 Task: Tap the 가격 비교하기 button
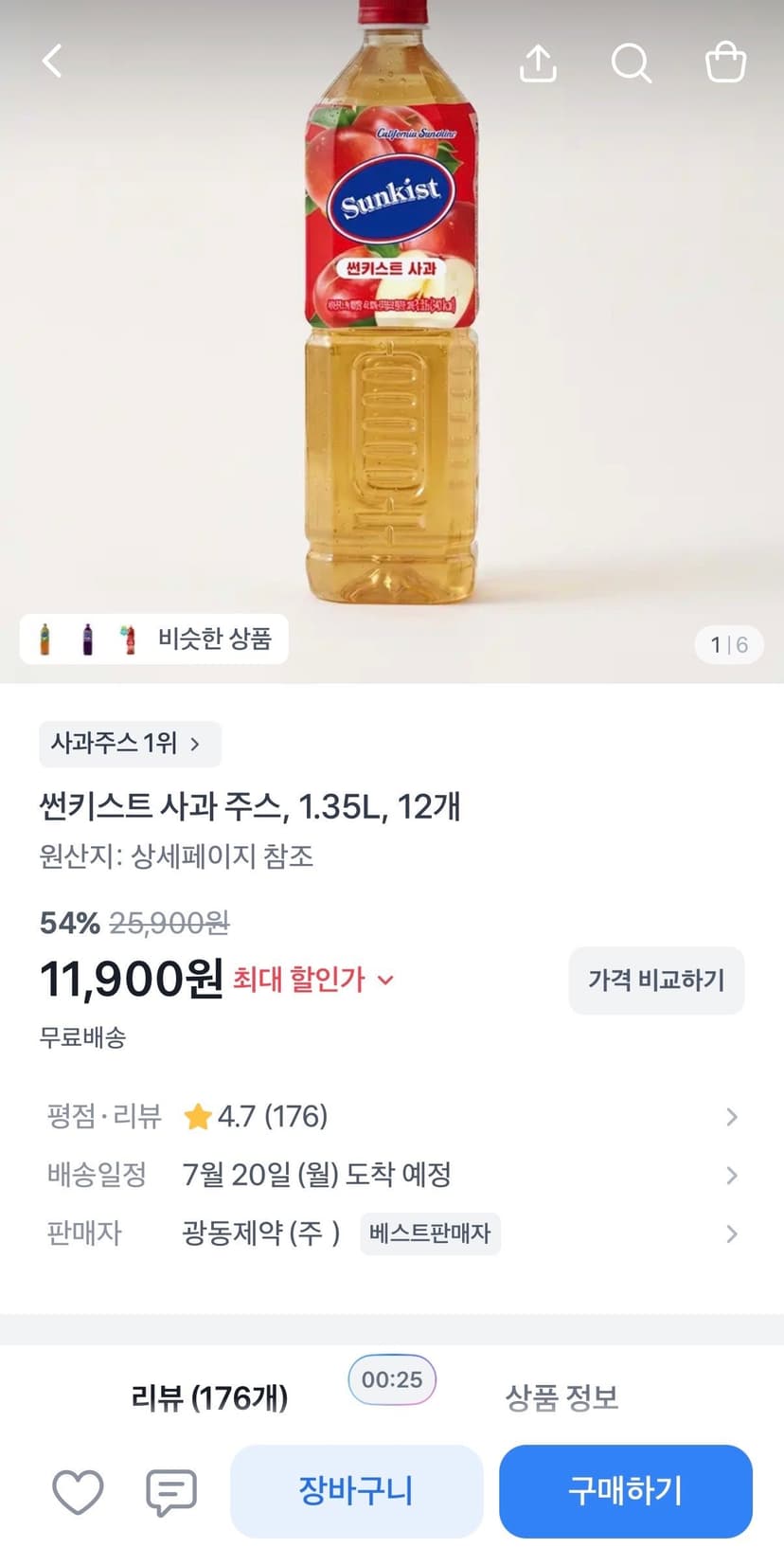(x=656, y=980)
